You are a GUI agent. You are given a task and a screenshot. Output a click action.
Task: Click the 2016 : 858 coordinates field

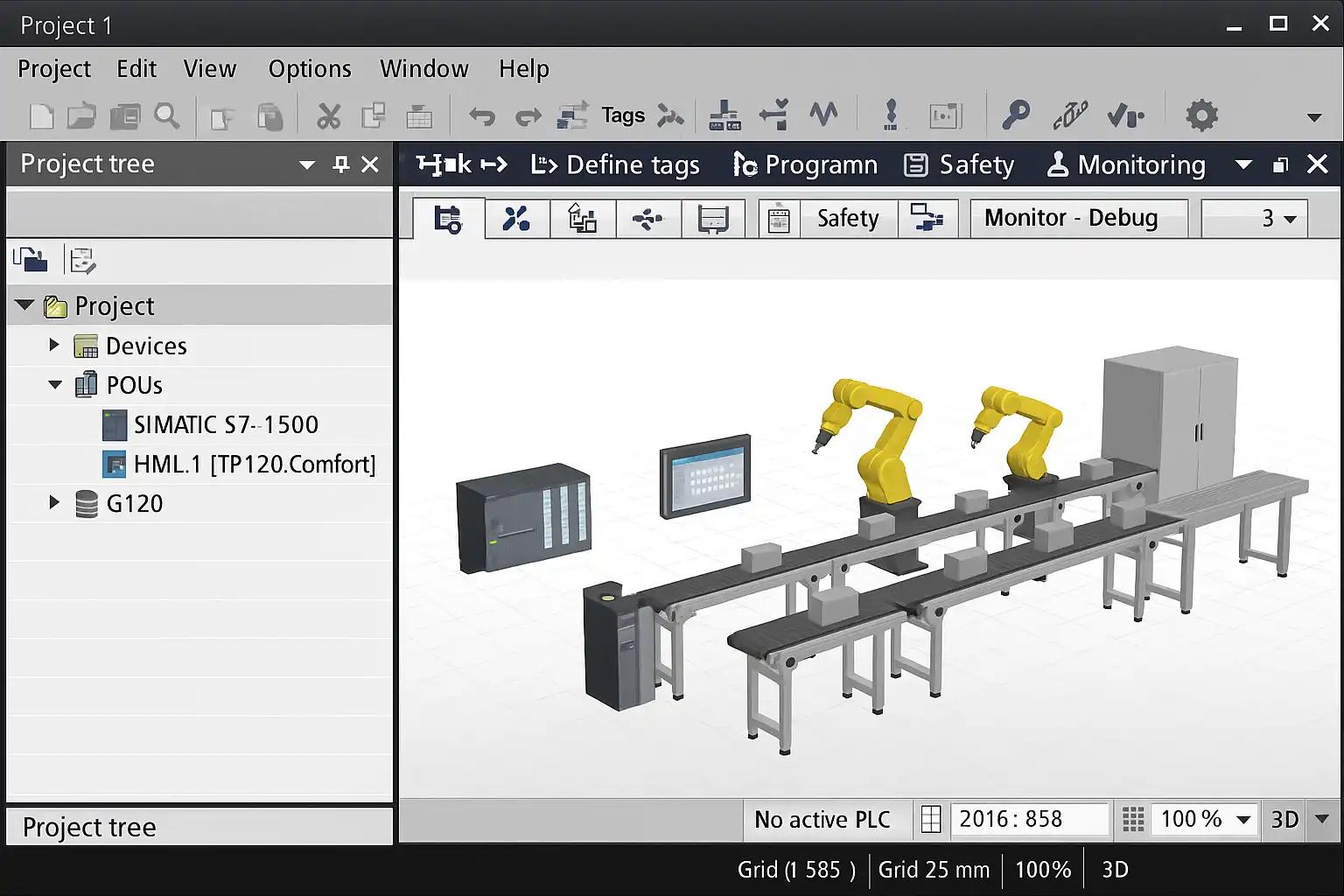coord(1028,820)
